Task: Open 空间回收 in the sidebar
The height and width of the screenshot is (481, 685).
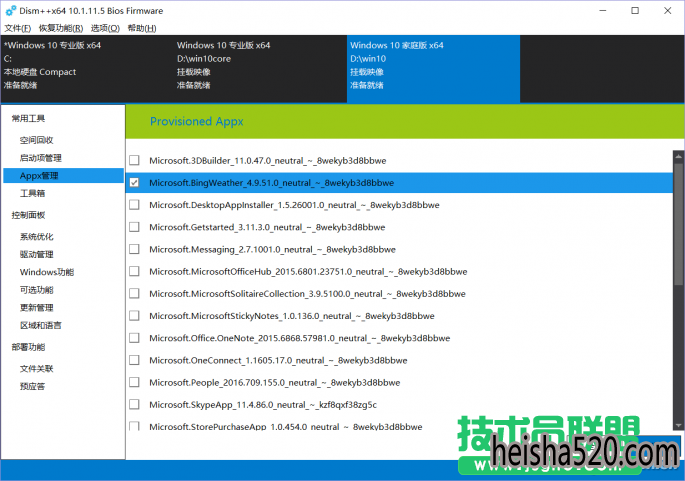Action: (x=36, y=140)
